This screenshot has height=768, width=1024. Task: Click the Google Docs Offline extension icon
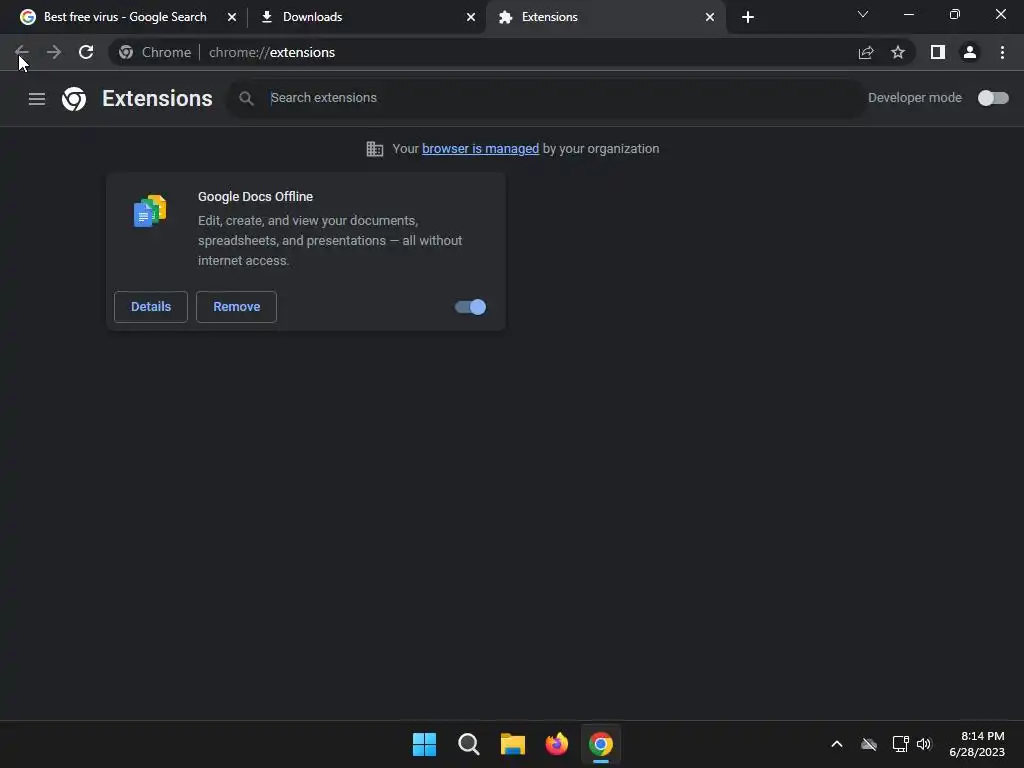[x=150, y=210]
